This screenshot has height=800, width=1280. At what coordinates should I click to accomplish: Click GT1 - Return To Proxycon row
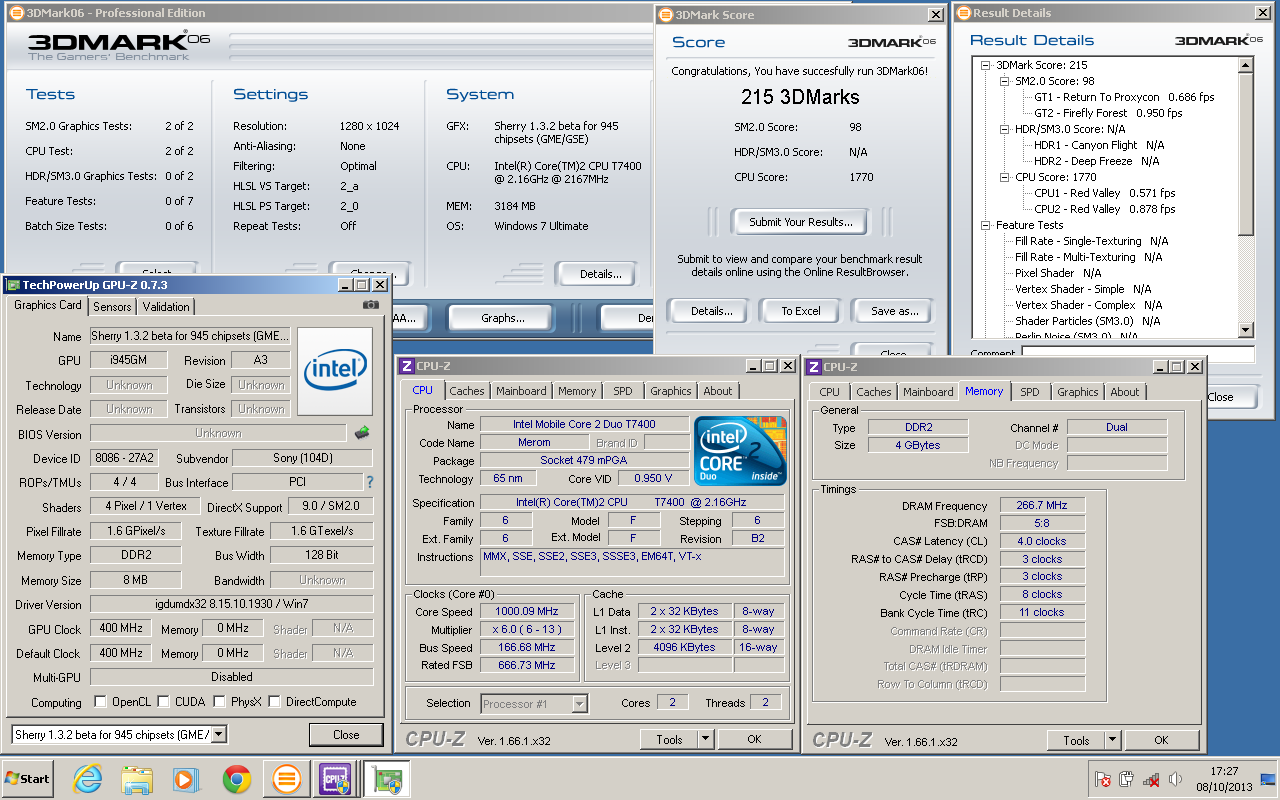(x=1124, y=97)
